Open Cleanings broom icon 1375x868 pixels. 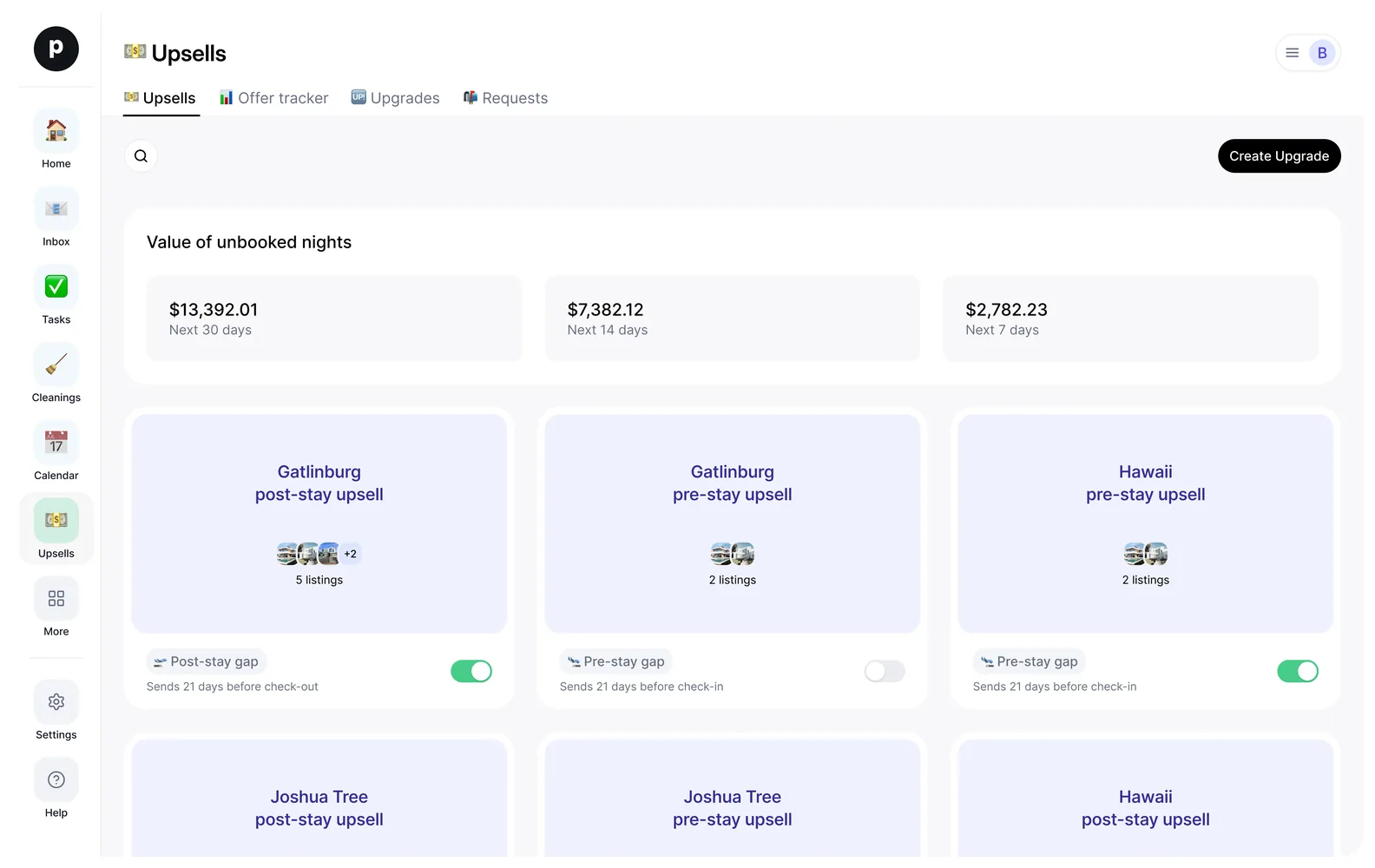coord(56,365)
